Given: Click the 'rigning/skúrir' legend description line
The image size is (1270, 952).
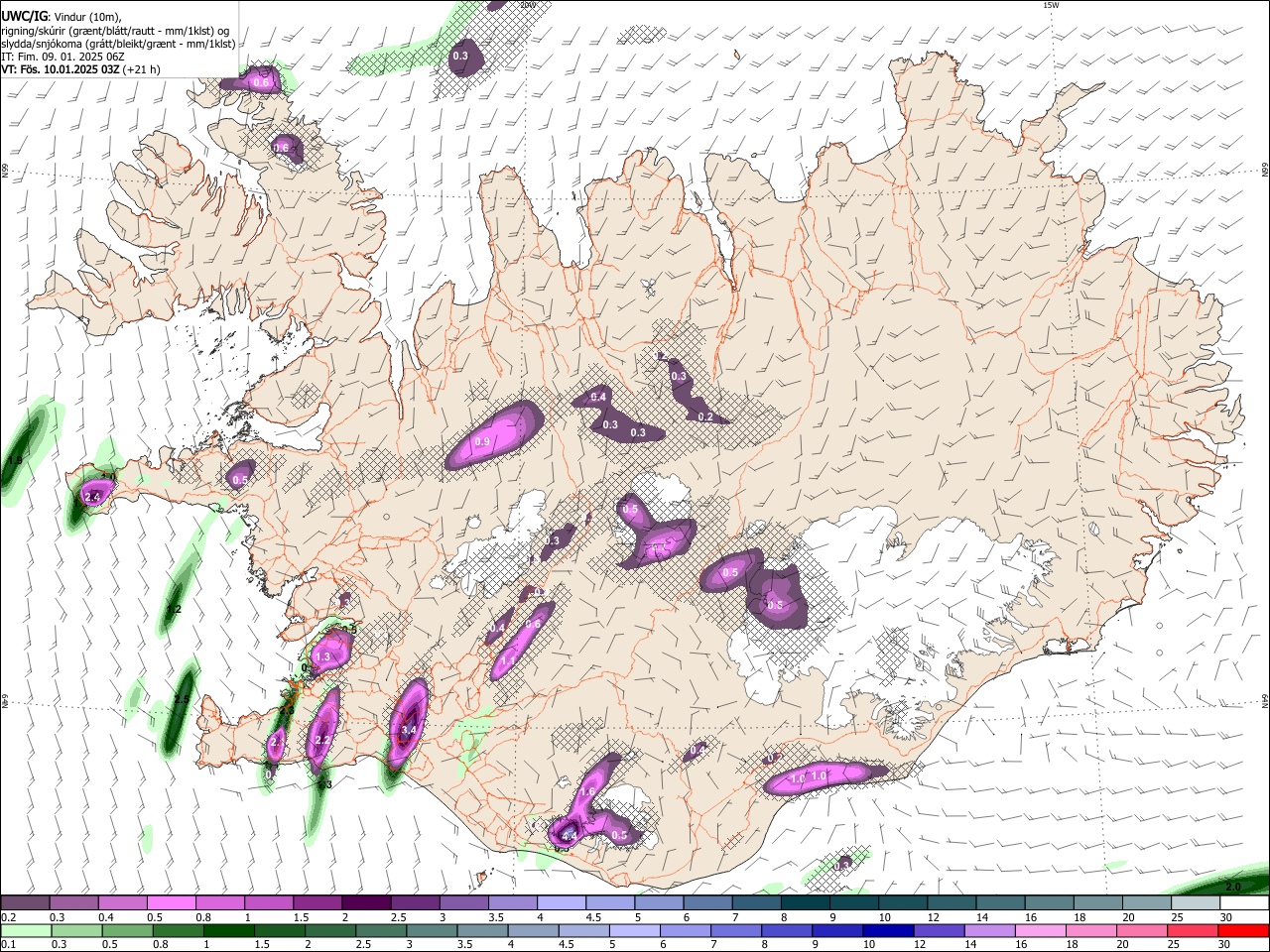Looking at the screenshot, I should (x=115, y=30).
